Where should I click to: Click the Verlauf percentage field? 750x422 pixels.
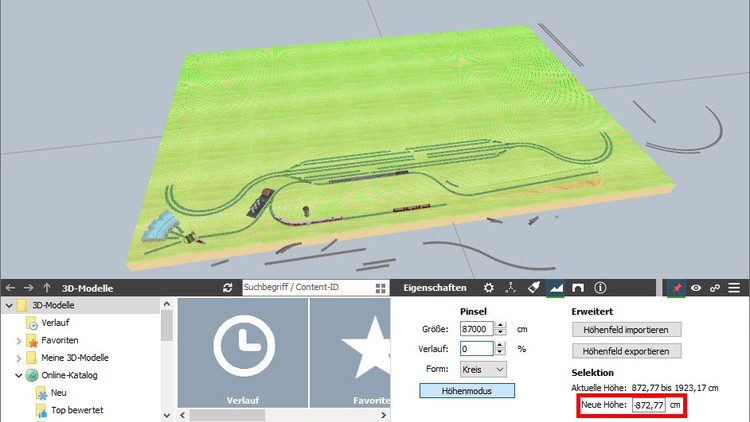pos(476,349)
